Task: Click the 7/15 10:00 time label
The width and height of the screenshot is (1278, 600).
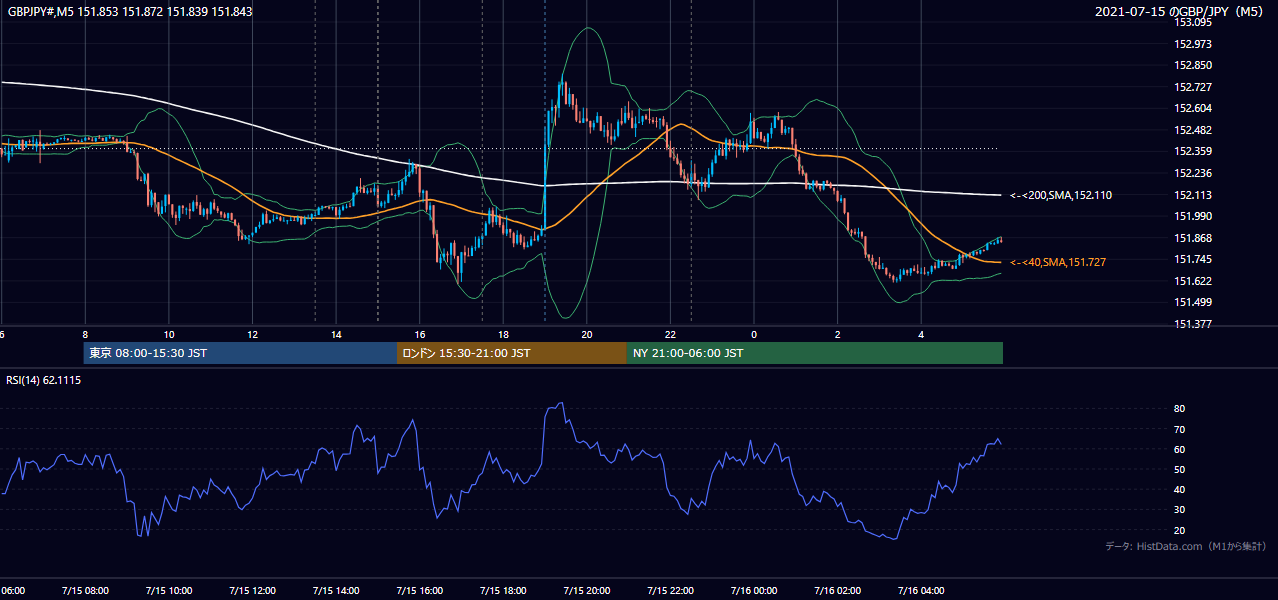Action: tap(168, 590)
